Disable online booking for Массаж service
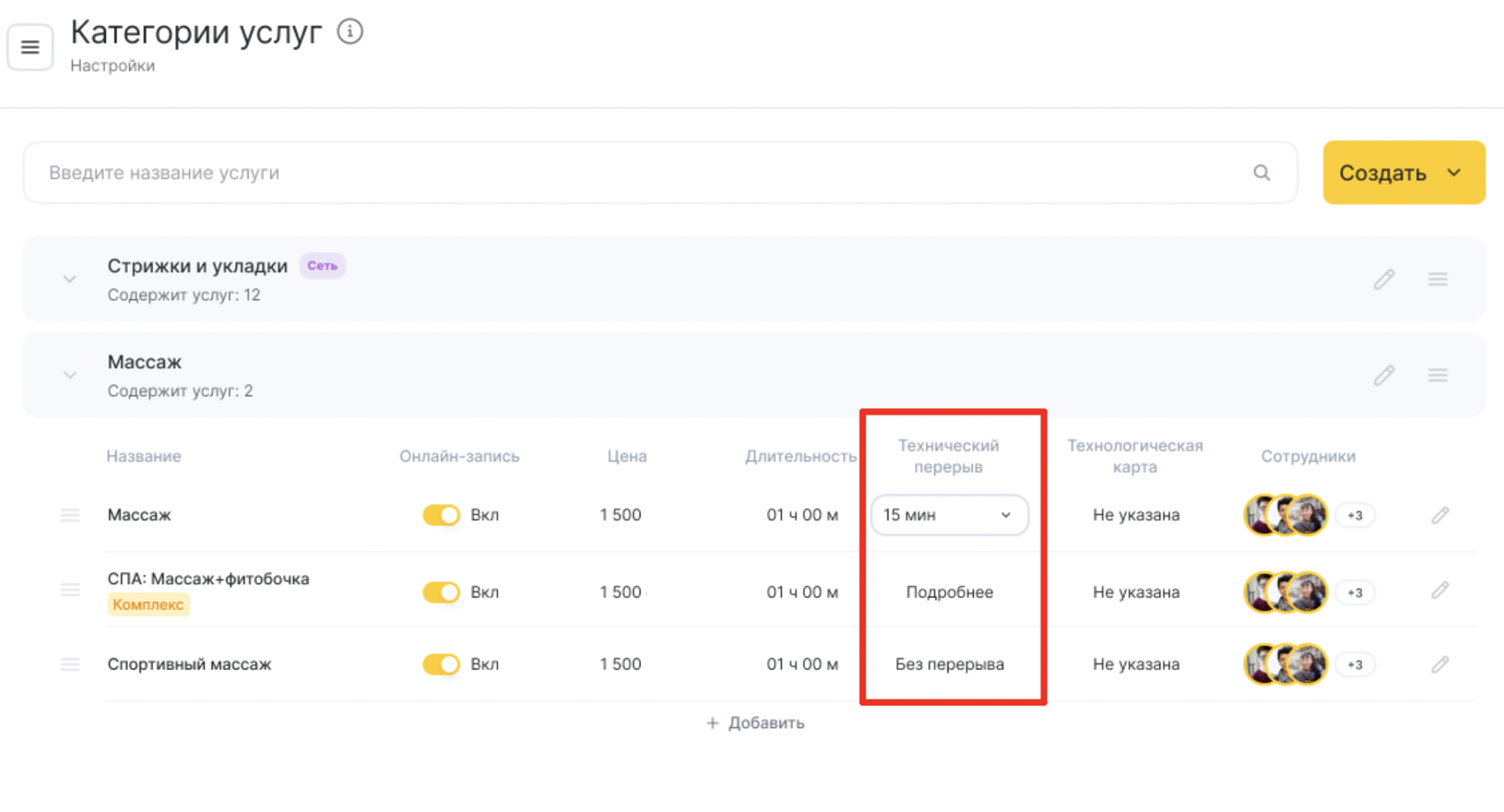1504x812 pixels. 441,515
